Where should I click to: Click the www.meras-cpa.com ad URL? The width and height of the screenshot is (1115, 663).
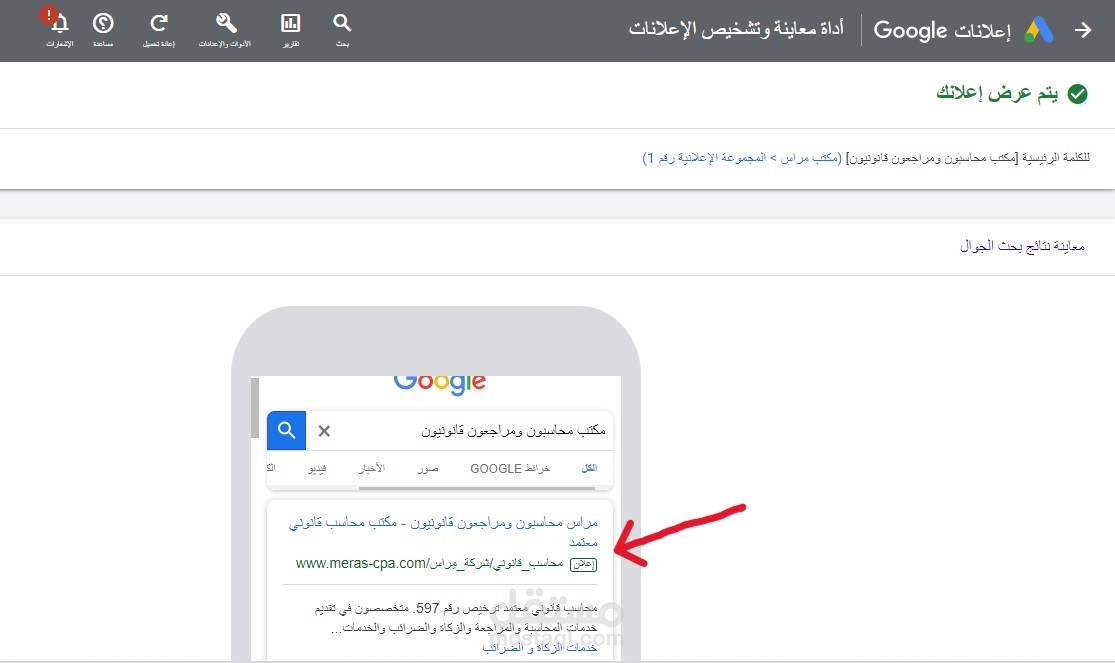(430, 563)
